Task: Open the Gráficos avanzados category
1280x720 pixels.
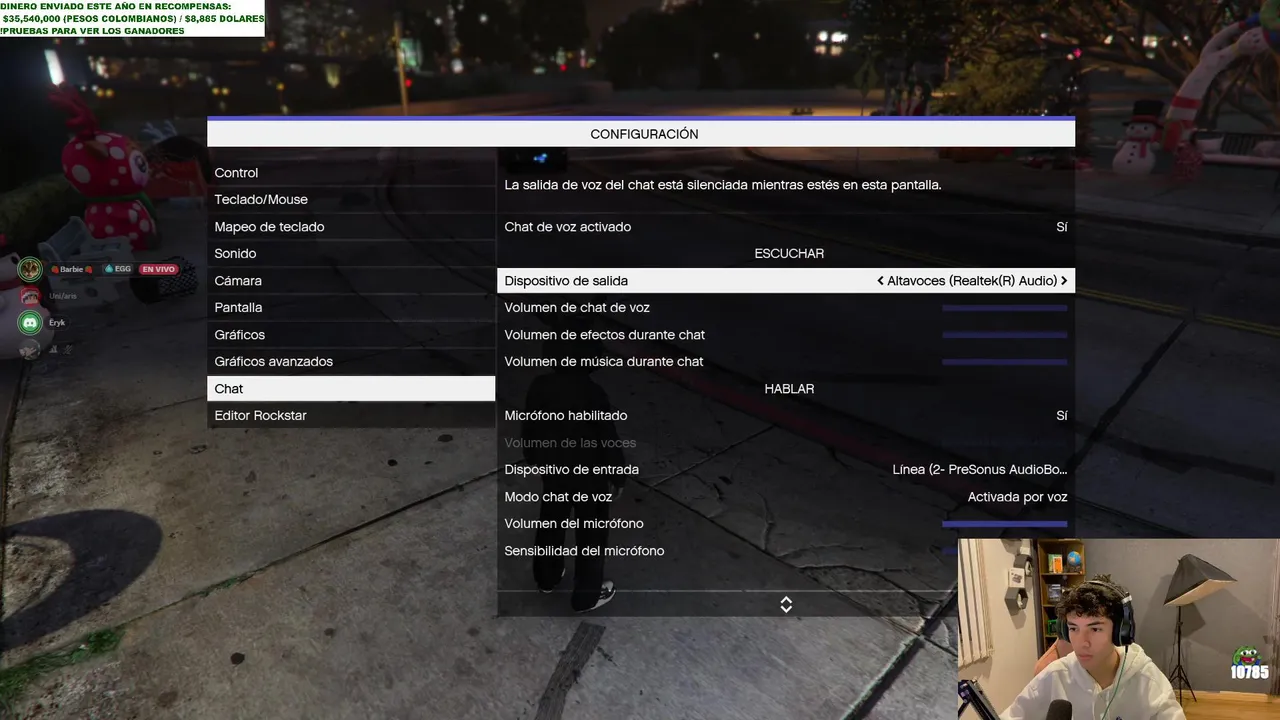Action: coord(351,362)
